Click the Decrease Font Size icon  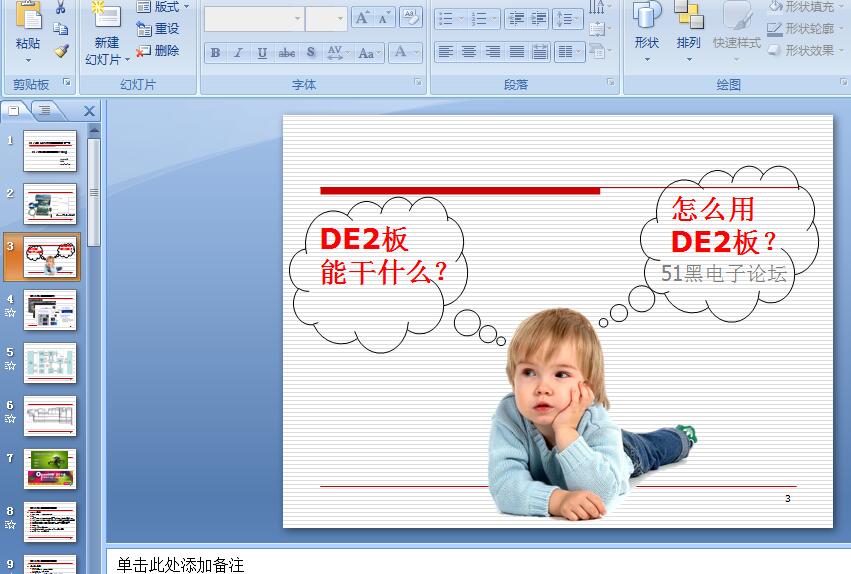[384, 18]
